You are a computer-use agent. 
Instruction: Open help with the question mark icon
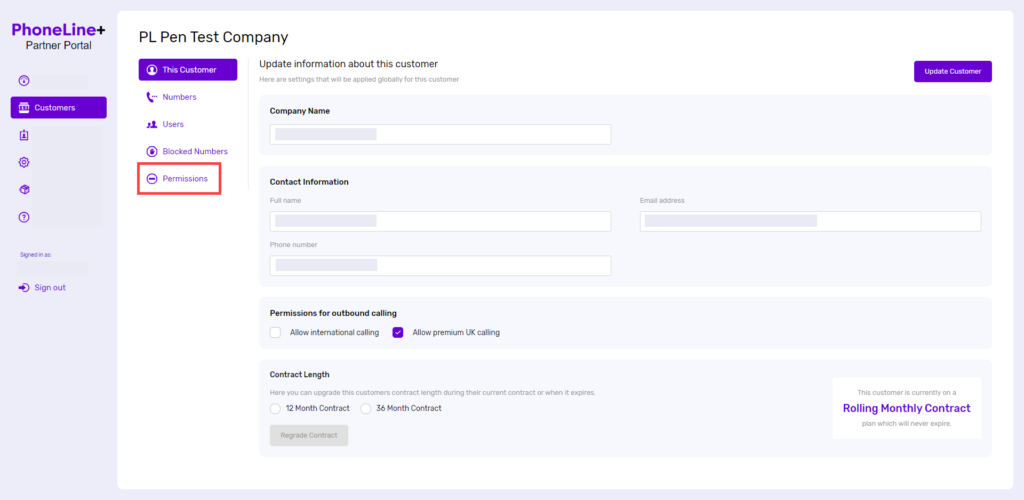point(24,217)
